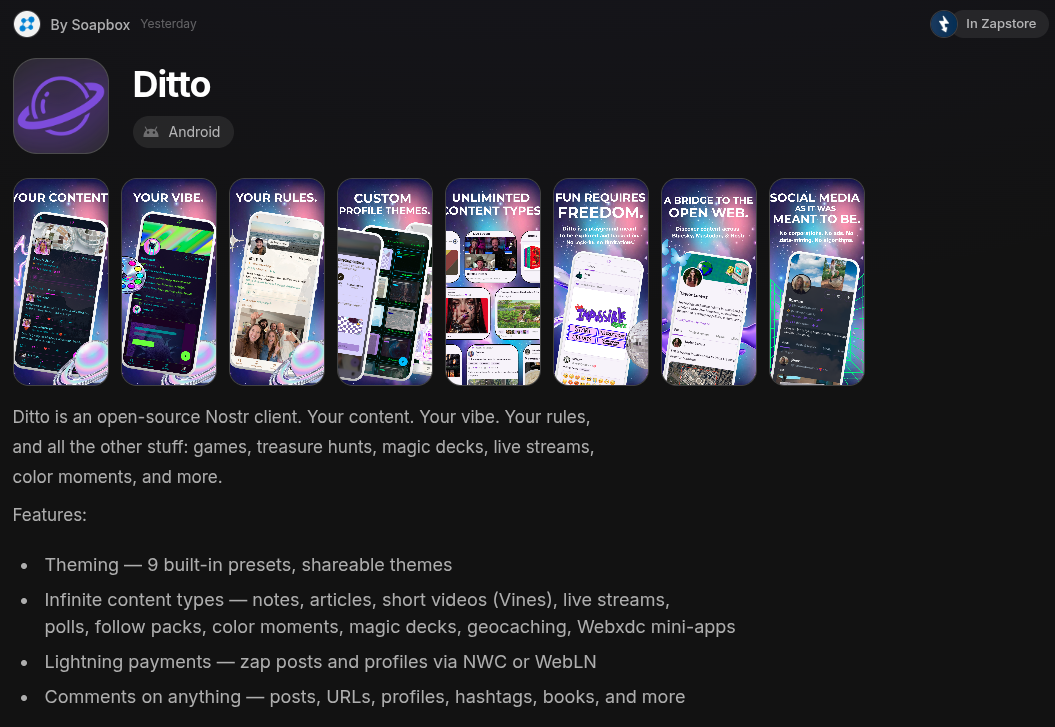Click the Features heading text
Viewport: 1055px width, 727px height.
click(x=50, y=515)
